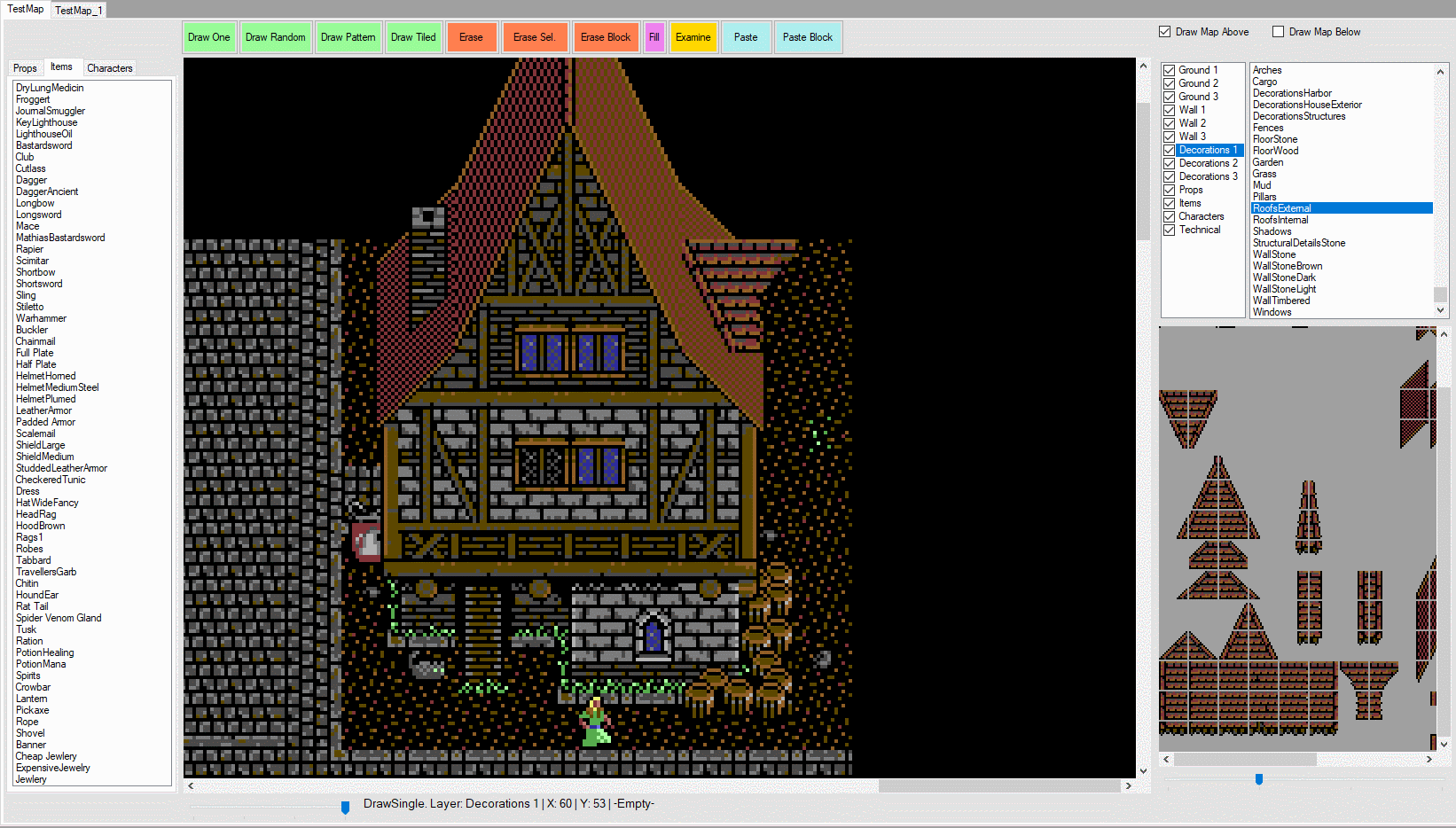Click the magenta Fill tool
Screen dimensions: 1456x828
click(x=654, y=37)
